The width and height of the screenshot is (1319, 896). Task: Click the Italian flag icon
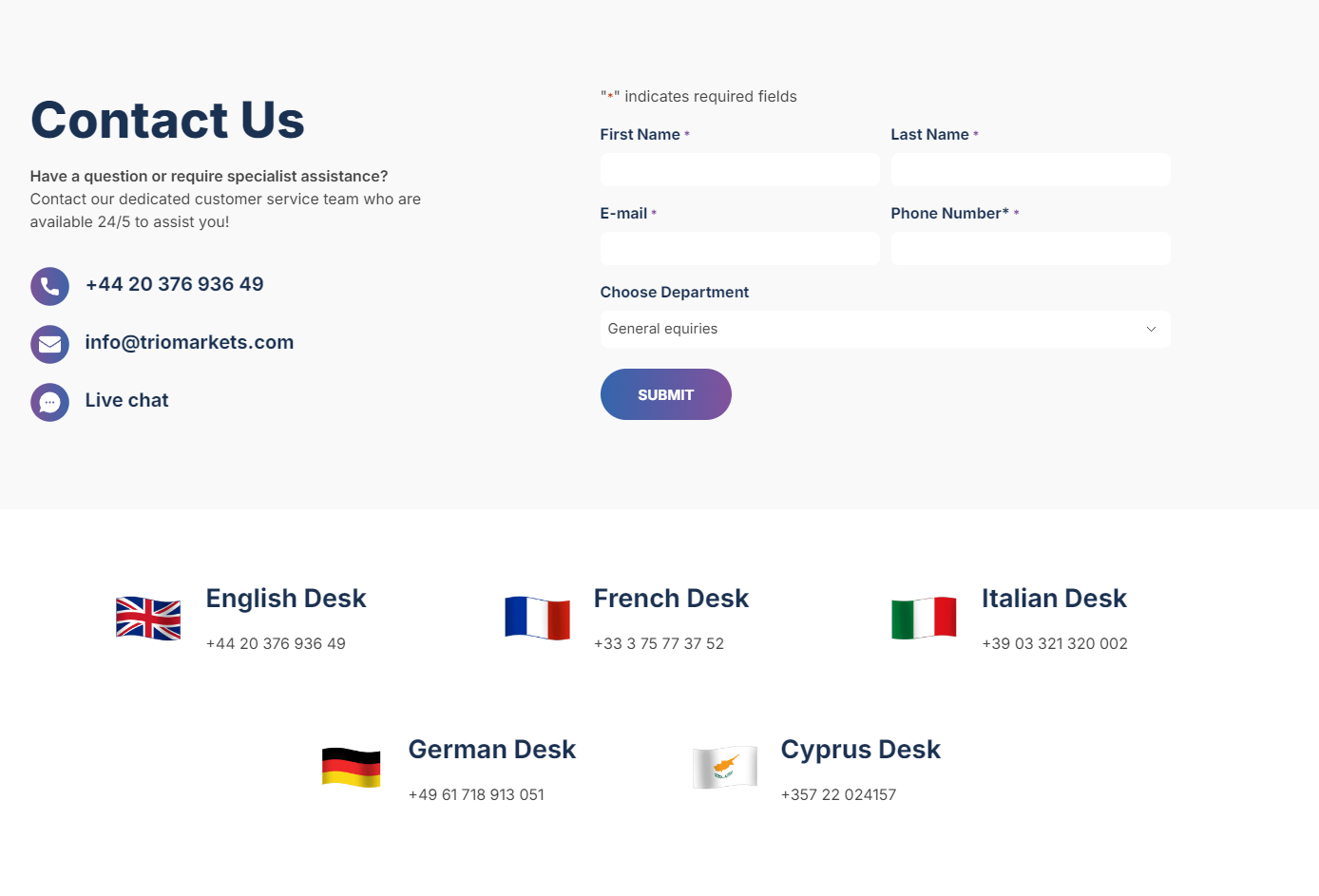[x=924, y=619]
